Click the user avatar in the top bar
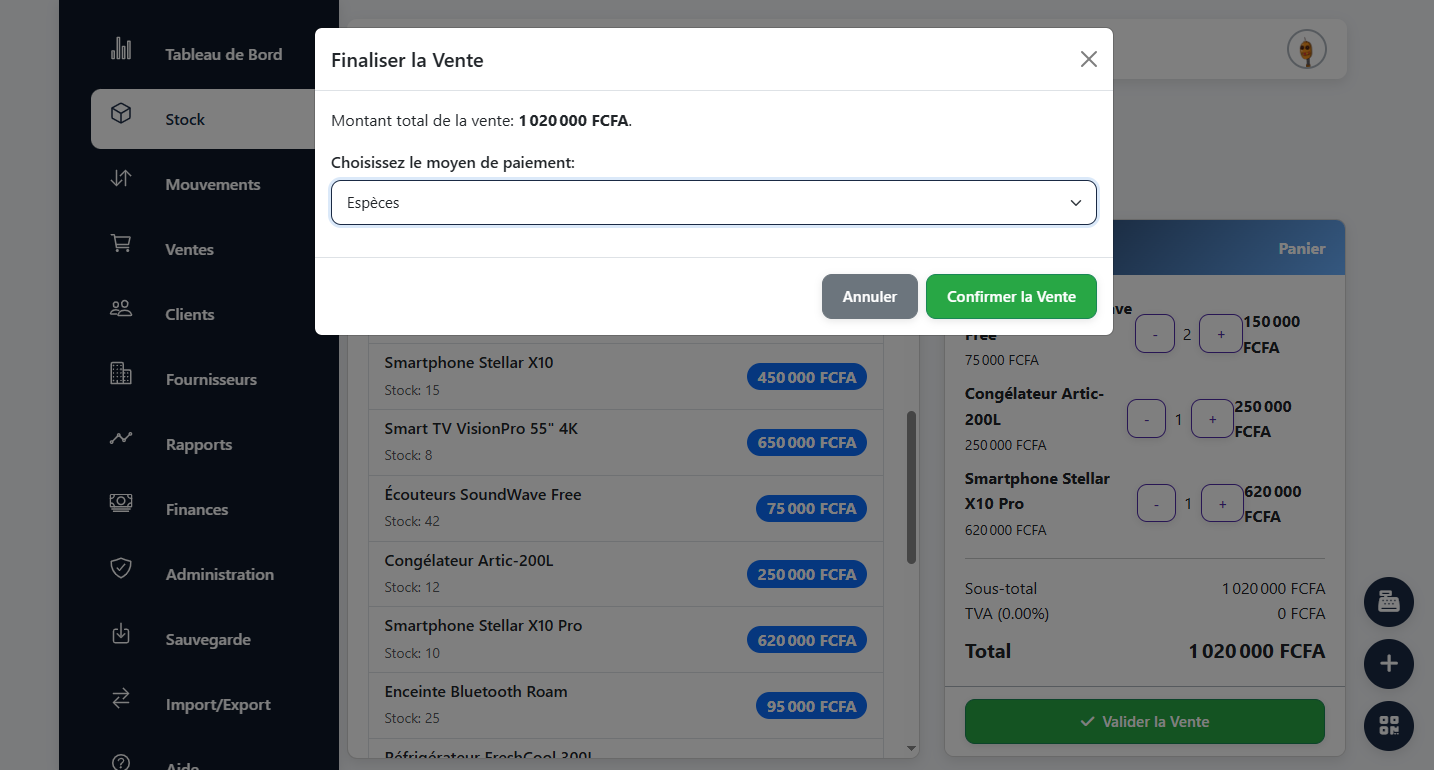The height and width of the screenshot is (770, 1434). [1306, 49]
